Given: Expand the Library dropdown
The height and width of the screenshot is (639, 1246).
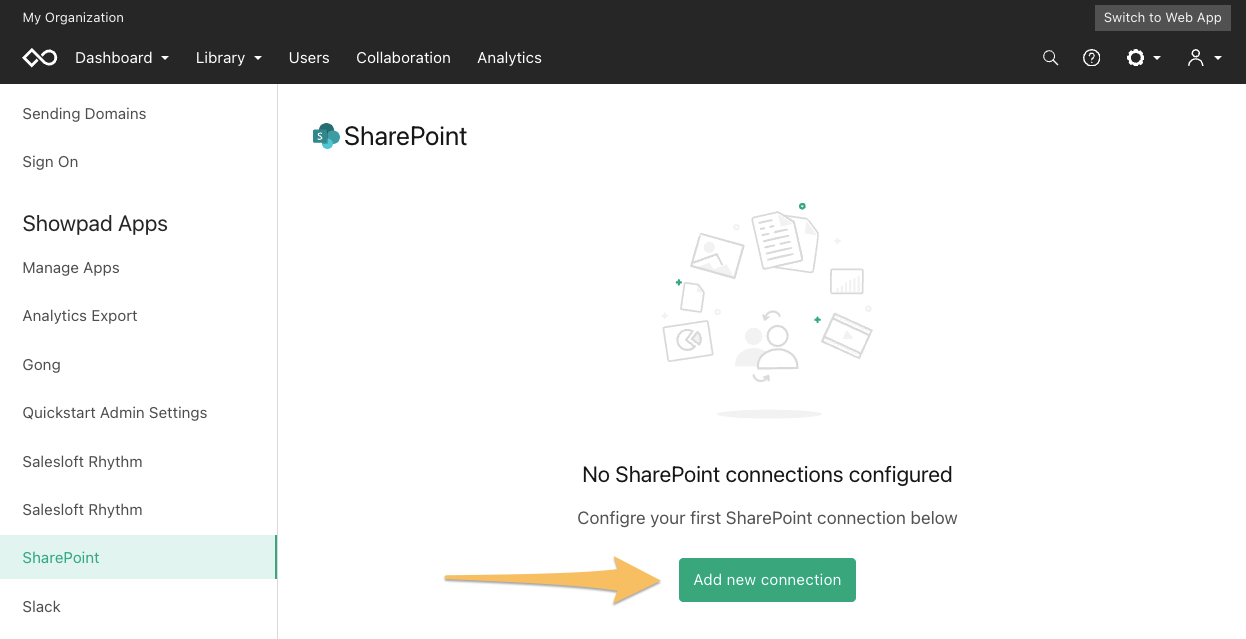Looking at the screenshot, I should tap(229, 58).
